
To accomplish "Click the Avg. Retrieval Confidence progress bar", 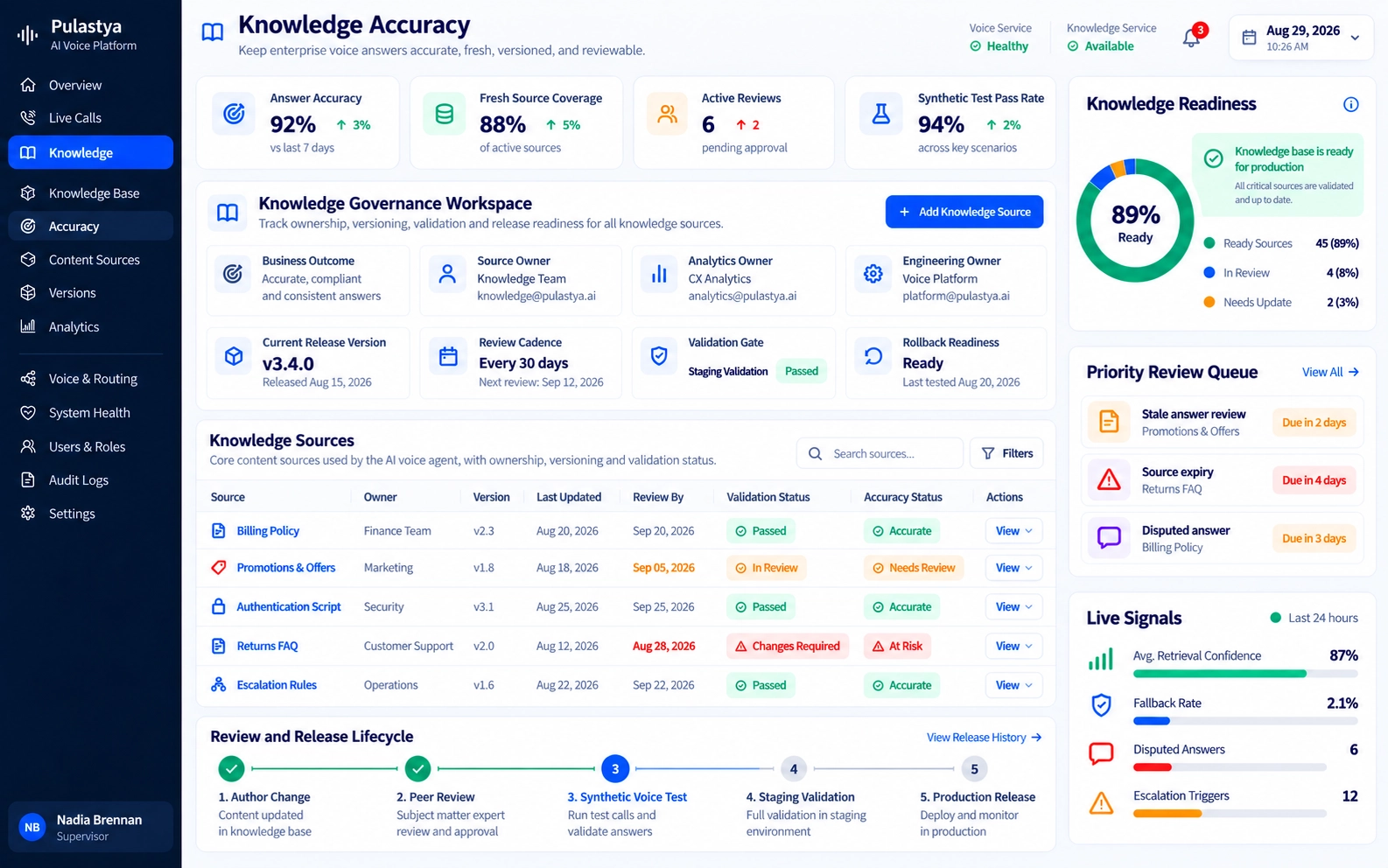I will (1245, 674).
